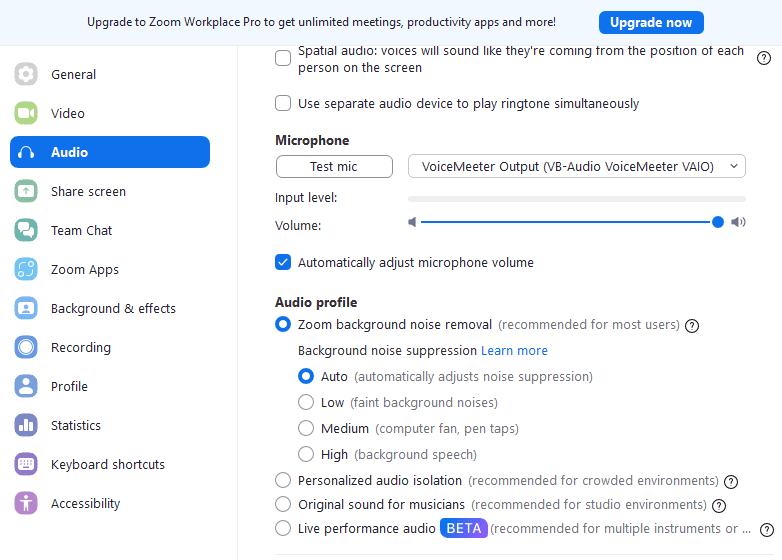
Task: Click the microphone Volume slider handle
Action: (x=718, y=222)
